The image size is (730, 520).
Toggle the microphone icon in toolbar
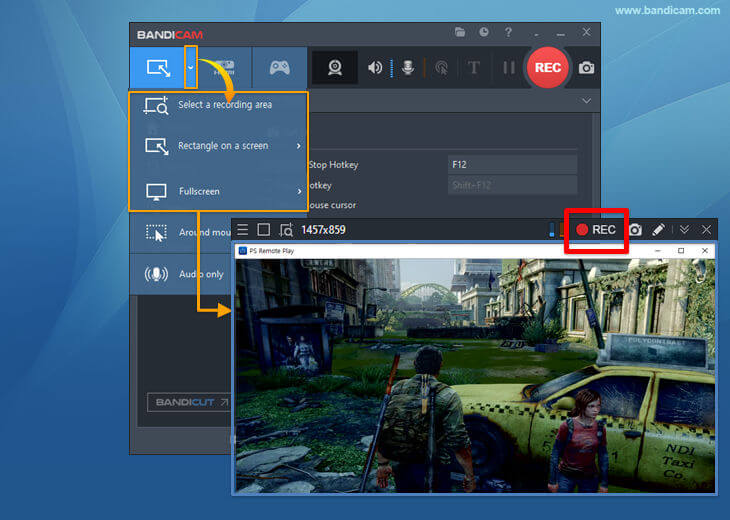(408, 68)
